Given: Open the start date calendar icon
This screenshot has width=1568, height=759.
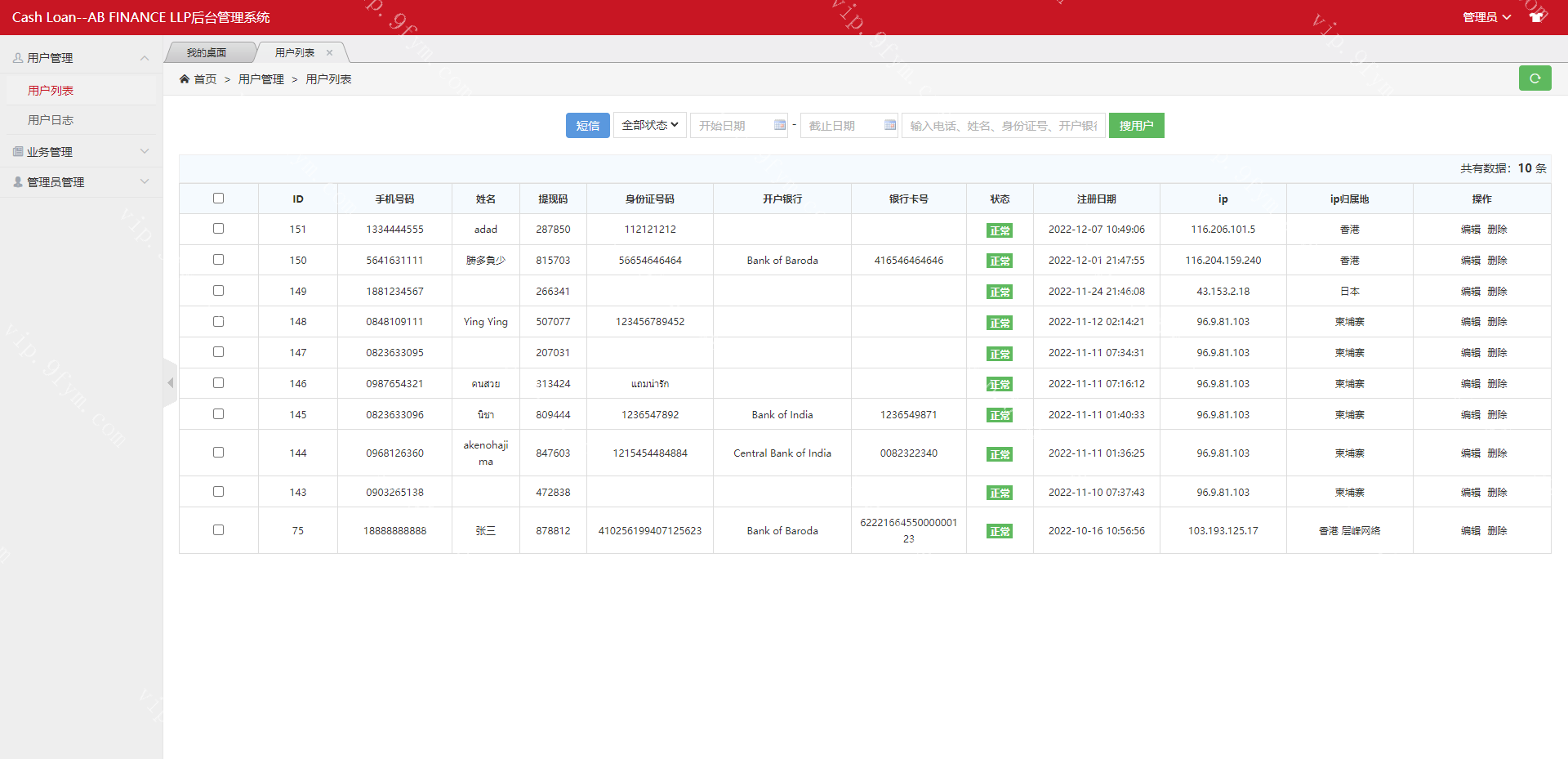Looking at the screenshot, I should tap(779, 125).
